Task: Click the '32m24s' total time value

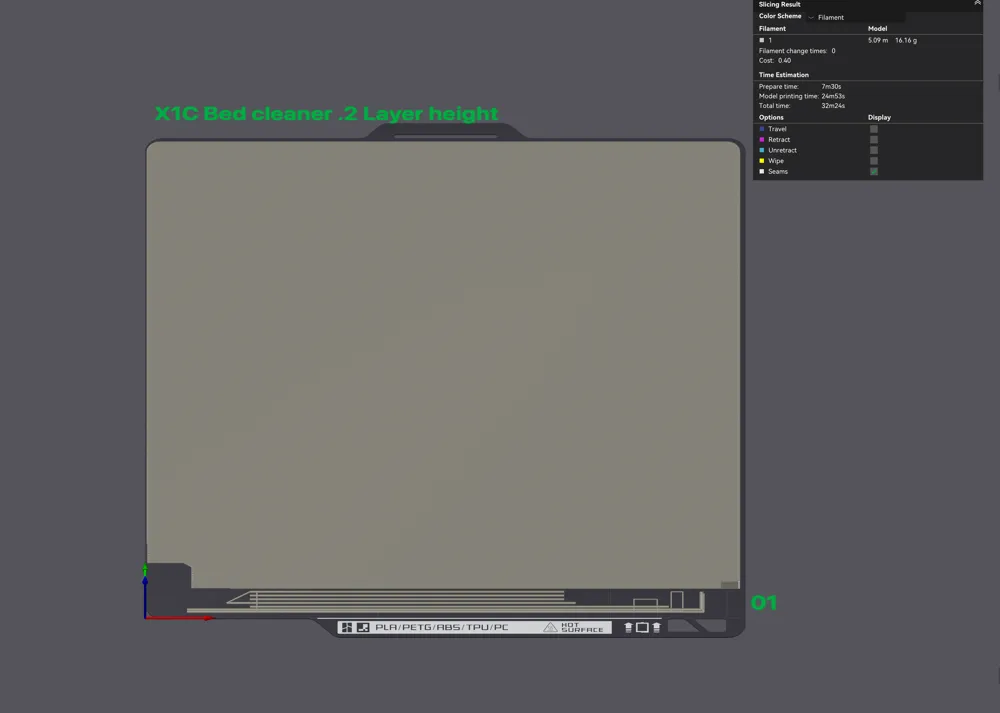Action: 833,106
